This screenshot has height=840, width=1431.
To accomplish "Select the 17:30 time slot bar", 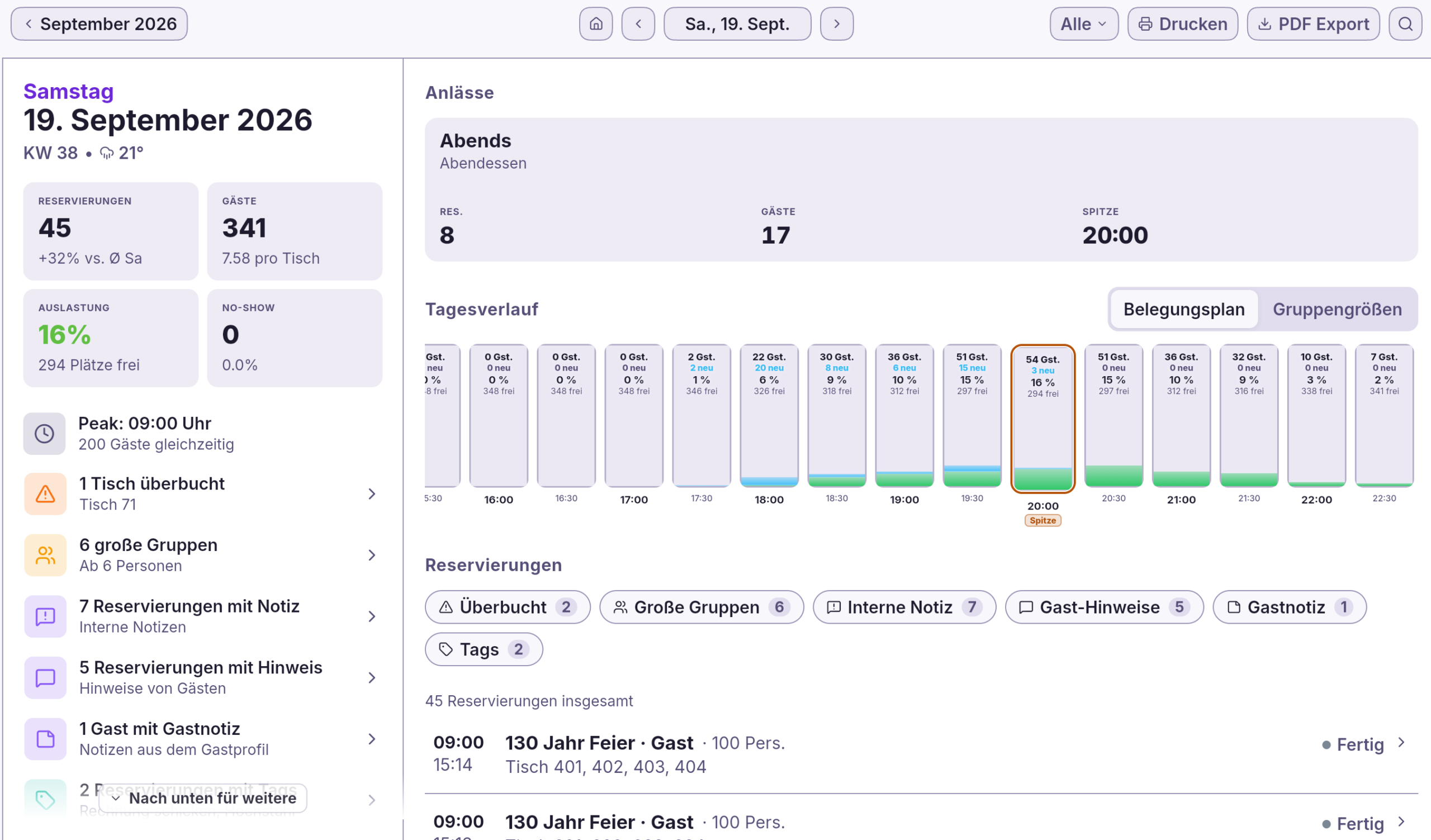I will point(702,415).
